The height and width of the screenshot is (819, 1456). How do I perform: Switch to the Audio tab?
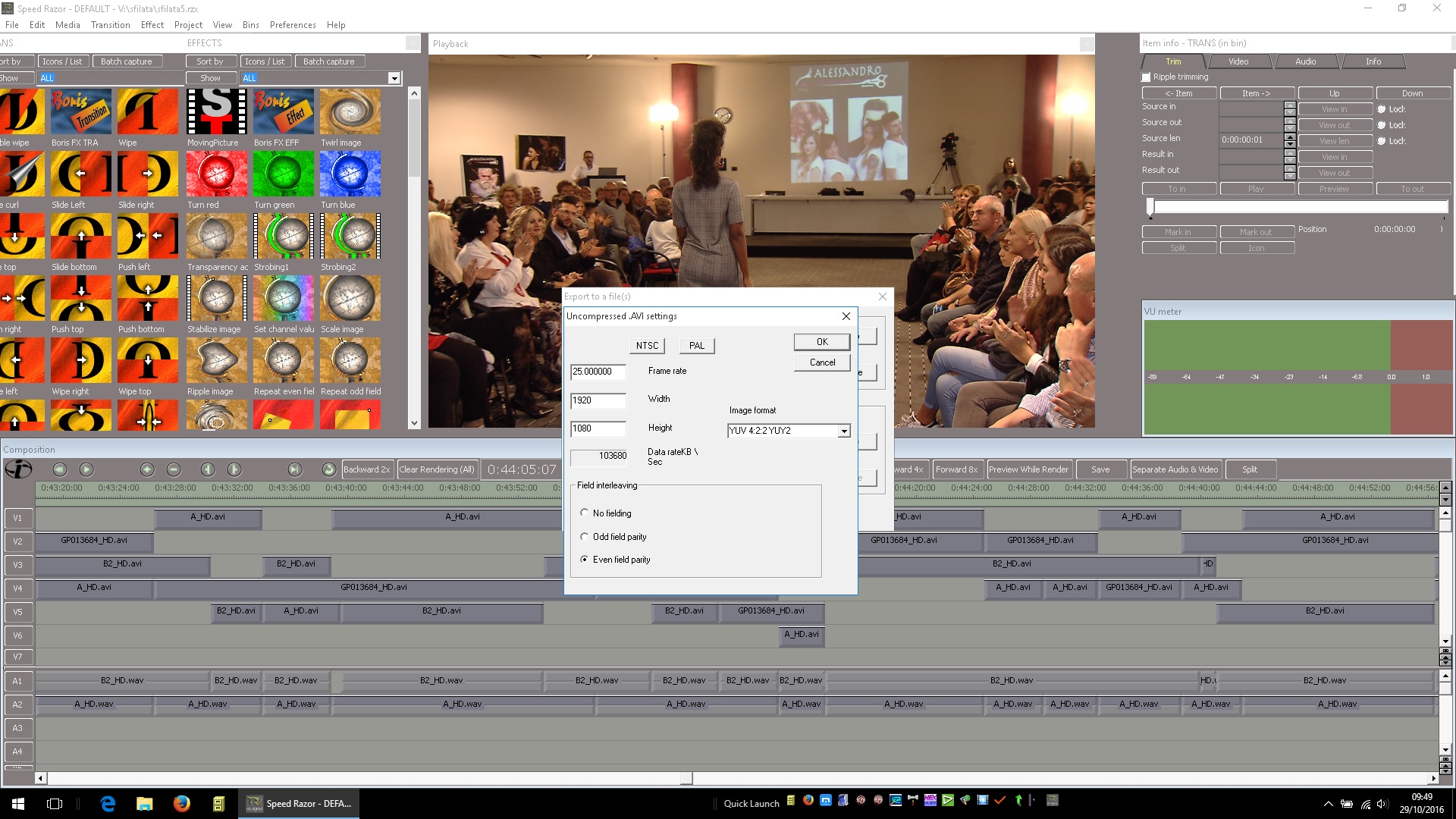(1305, 61)
